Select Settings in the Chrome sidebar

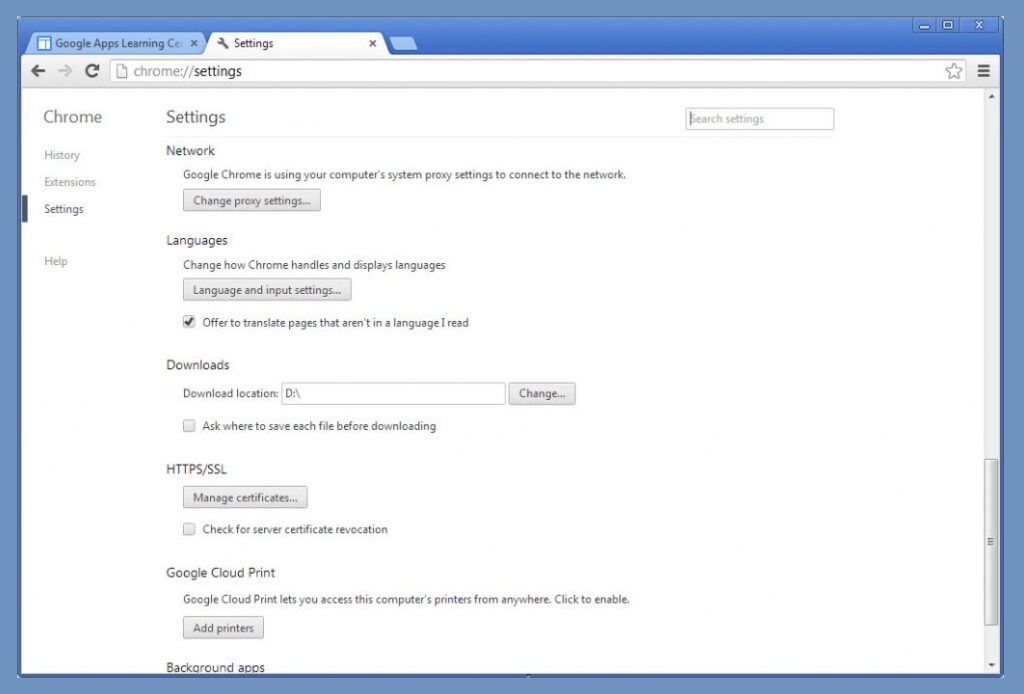click(64, 209)
